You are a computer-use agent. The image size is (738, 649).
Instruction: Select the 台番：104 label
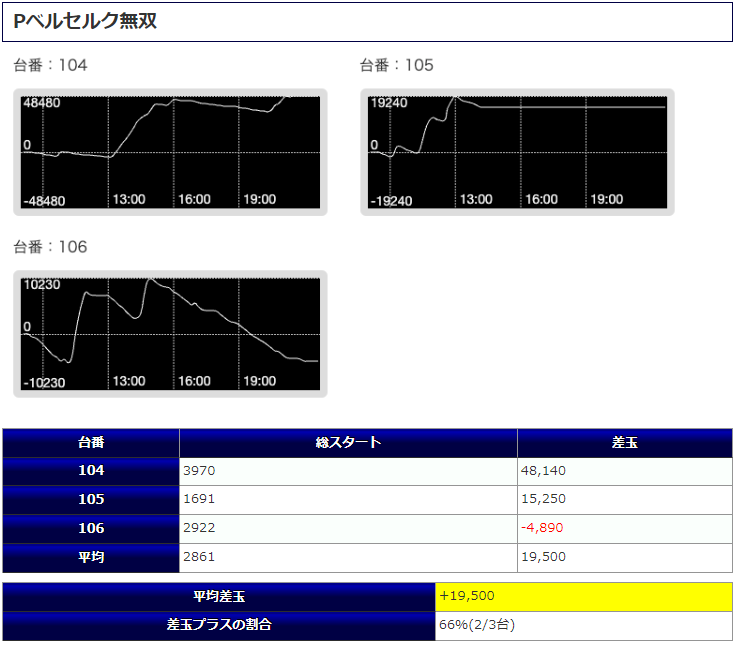pyautogui.click(x=50, y=65)
